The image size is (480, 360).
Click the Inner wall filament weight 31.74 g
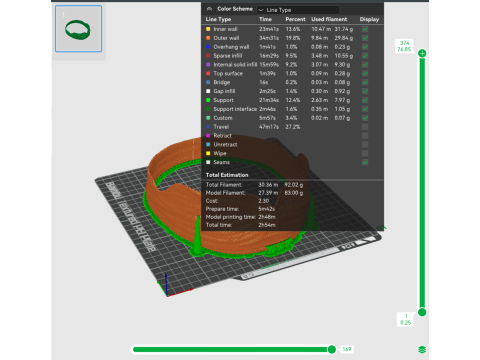click(344, 29)
